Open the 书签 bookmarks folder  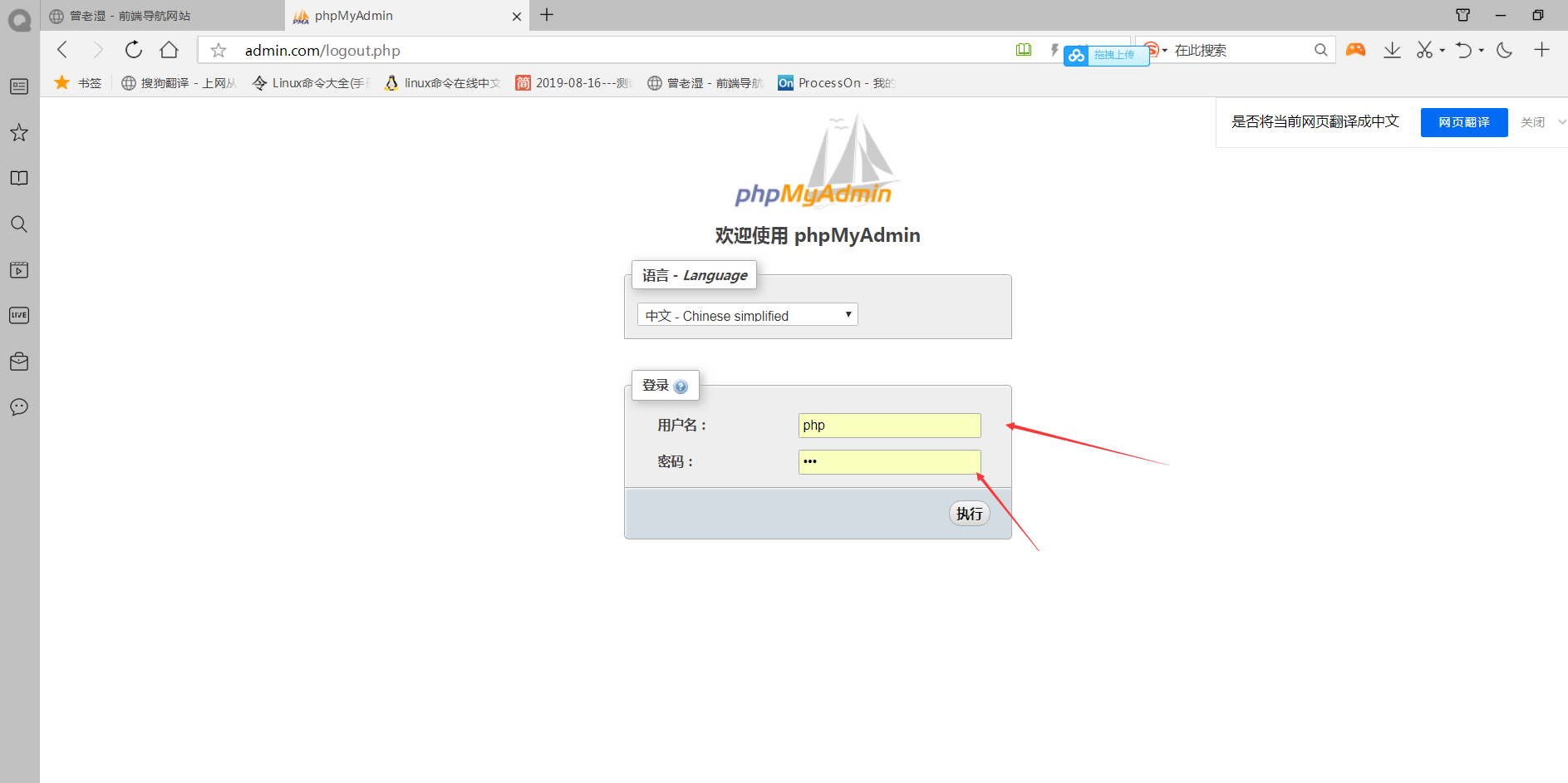pyautogui.click(x=78, y=82)
